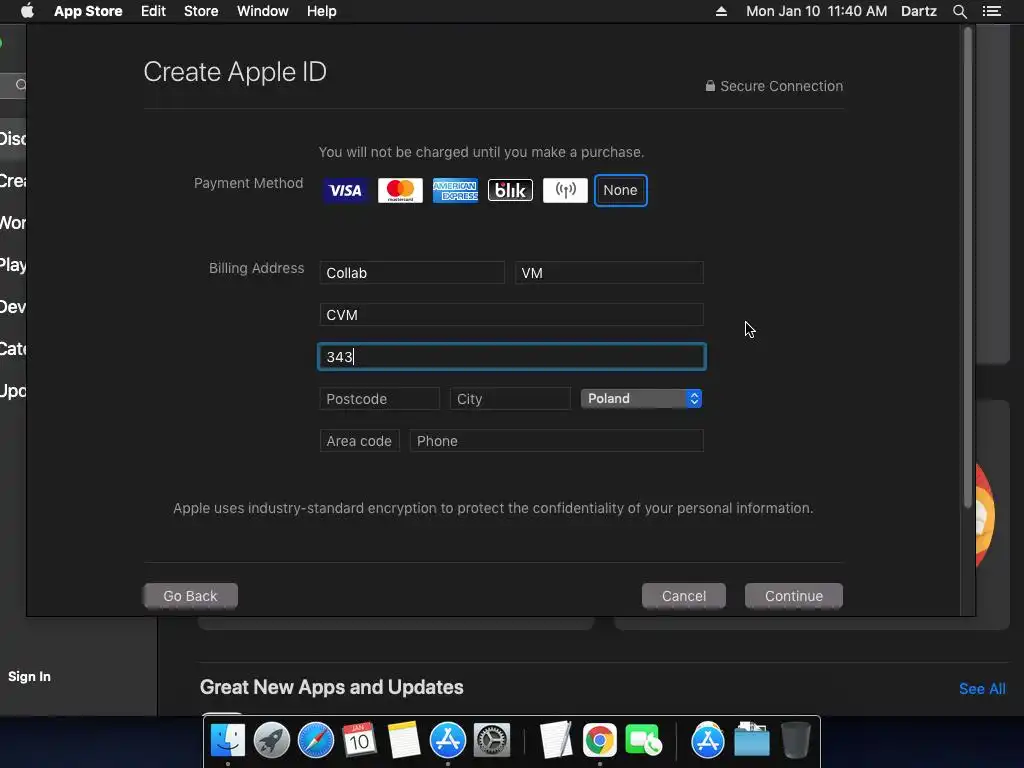Open Spotlight search in menu bar
This screenshot has width=1024, height=768.
959,11
